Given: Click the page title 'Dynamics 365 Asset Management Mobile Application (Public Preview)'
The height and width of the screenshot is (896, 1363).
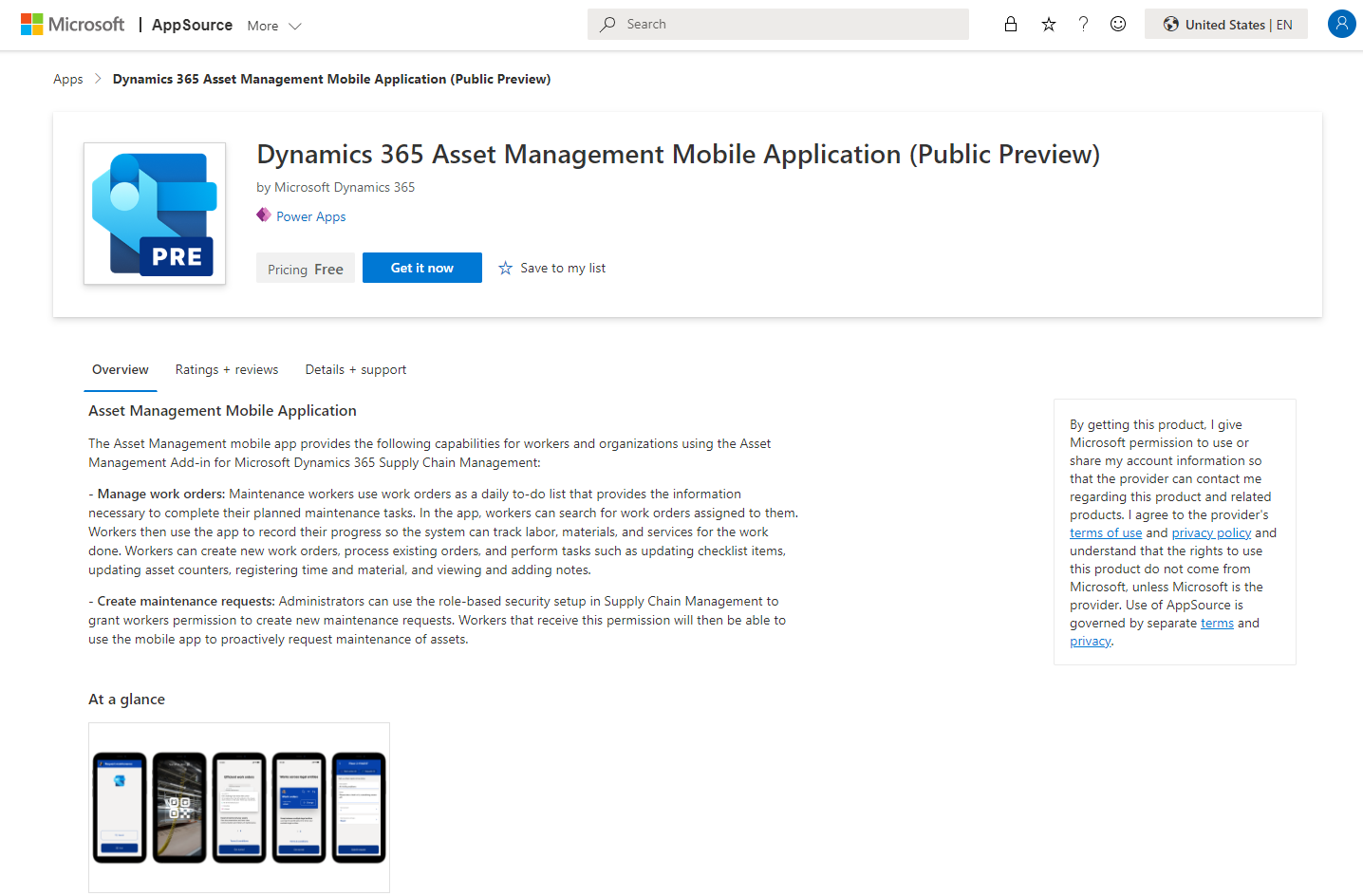Looking at the screenshot, I should click(679, 154).
